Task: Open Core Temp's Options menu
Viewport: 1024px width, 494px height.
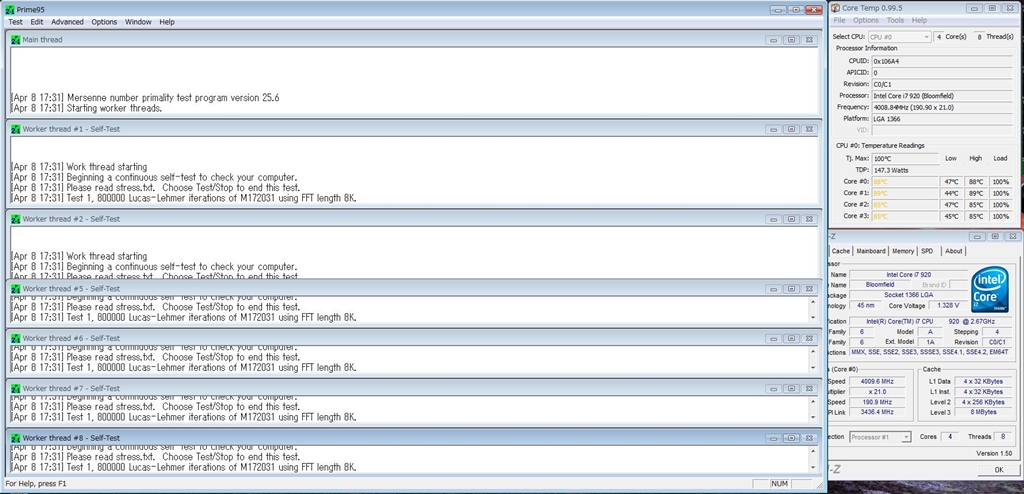Action: (x=866, y=20)
